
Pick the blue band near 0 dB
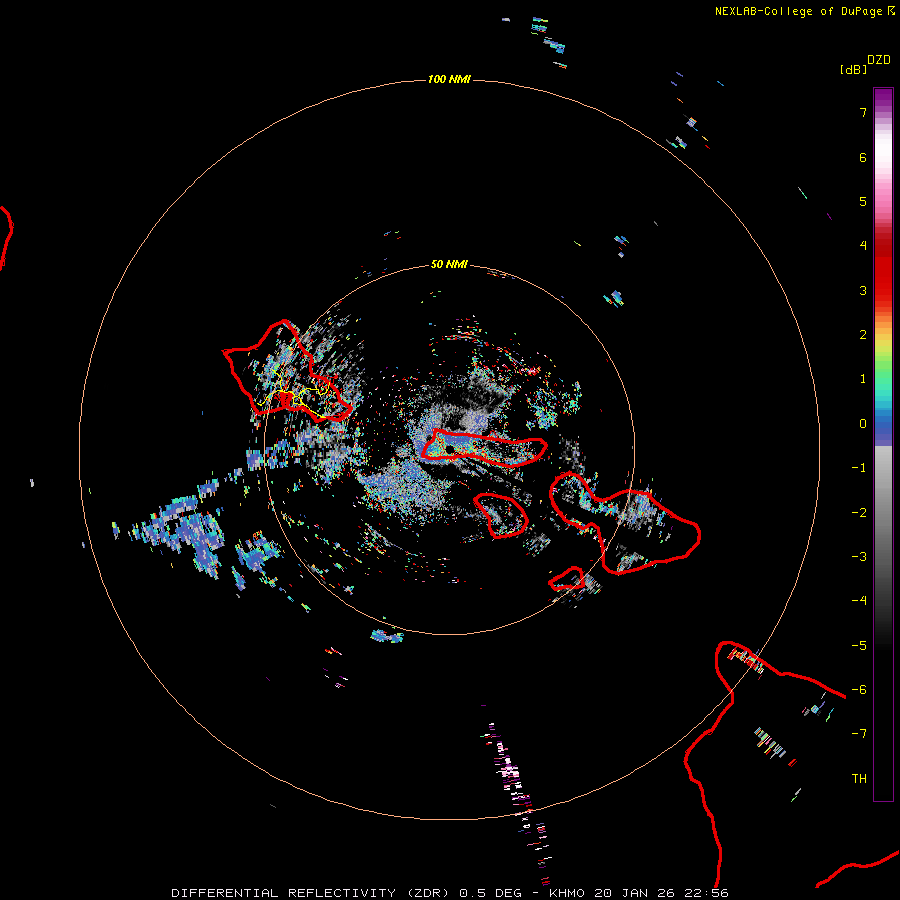click(883, 428)
